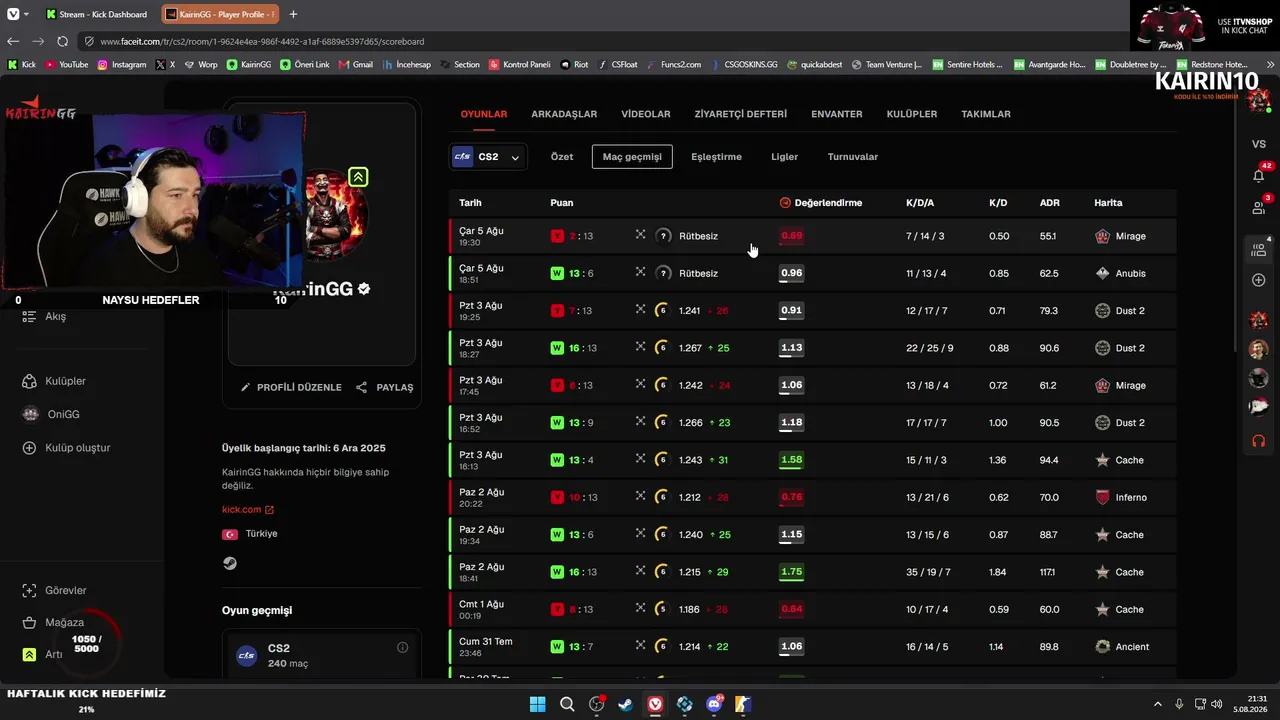Open the CS2 game info icon
1280x720 pixels.
[x=403, y=647]
